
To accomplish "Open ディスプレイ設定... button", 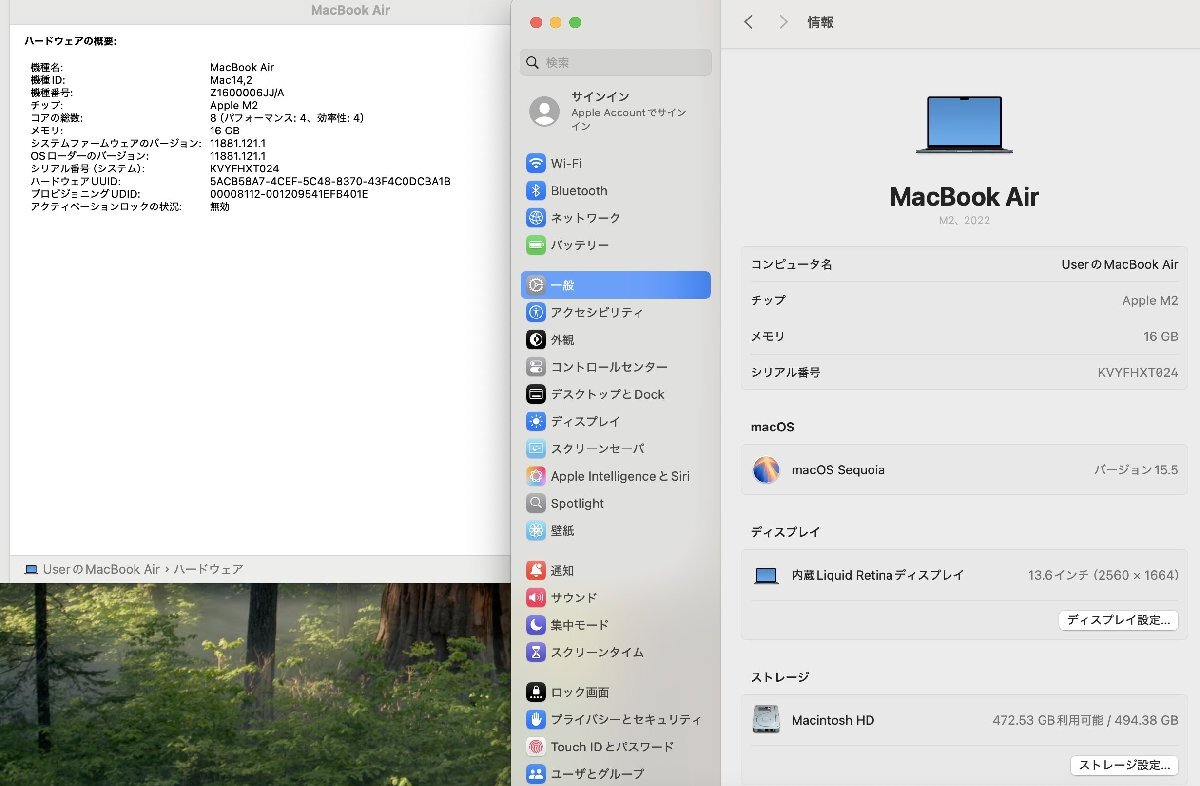I will pos(1118,620).
